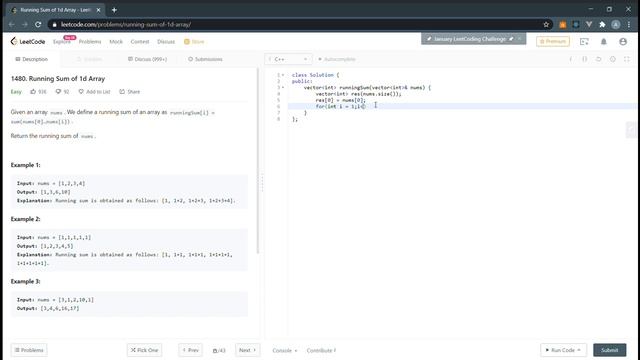Bookmark the page with the star icon

click(546, 24)
